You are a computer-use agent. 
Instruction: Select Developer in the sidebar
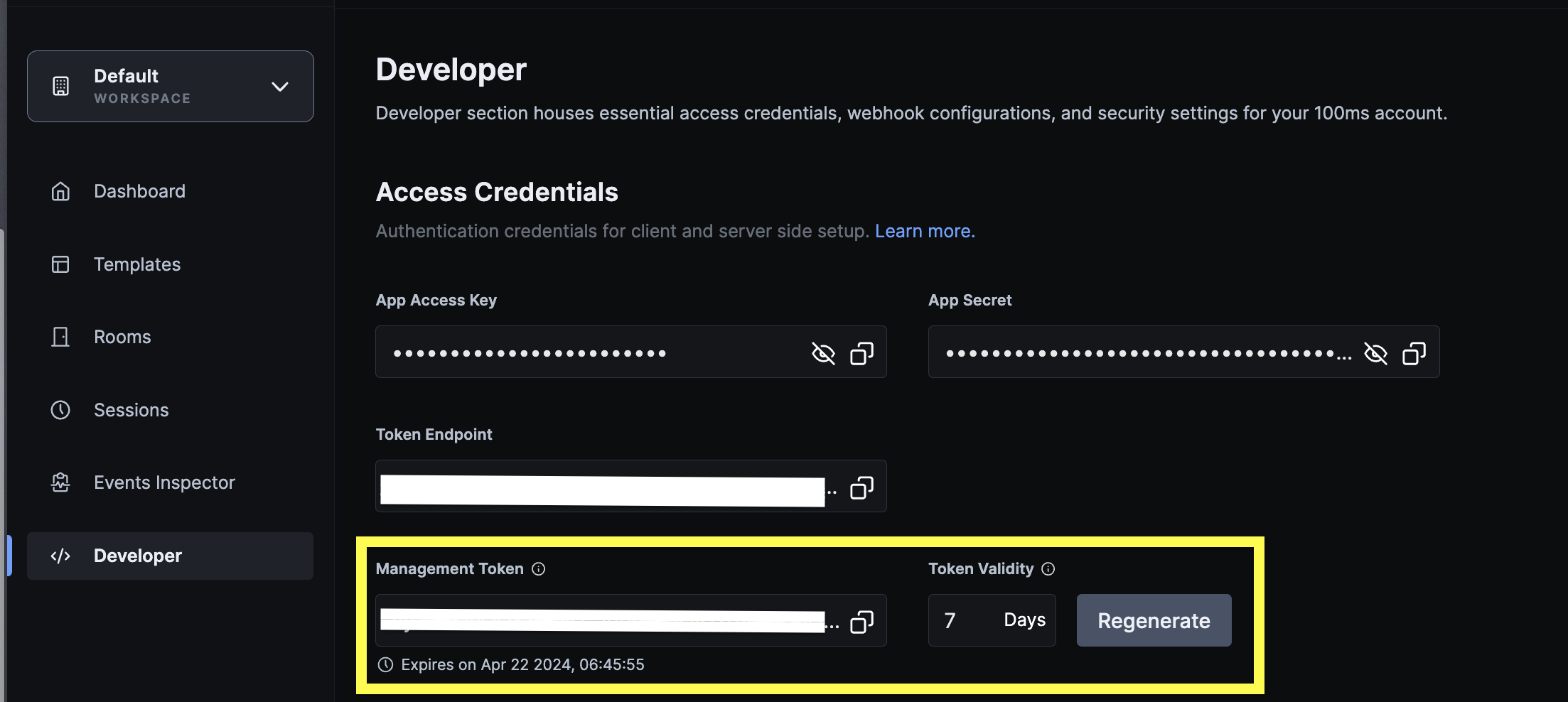(x=137, y=556)
